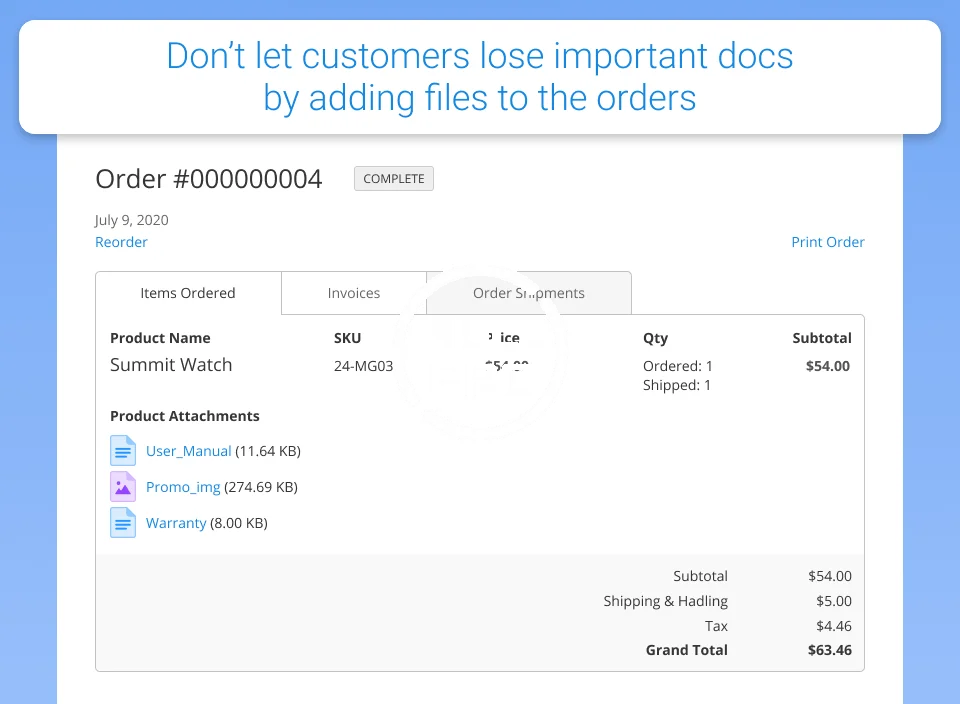The height and width of the screenshot is (704, 960).
Task: Click the SKU value 24-MG03
Action: [x=363, y=366]
